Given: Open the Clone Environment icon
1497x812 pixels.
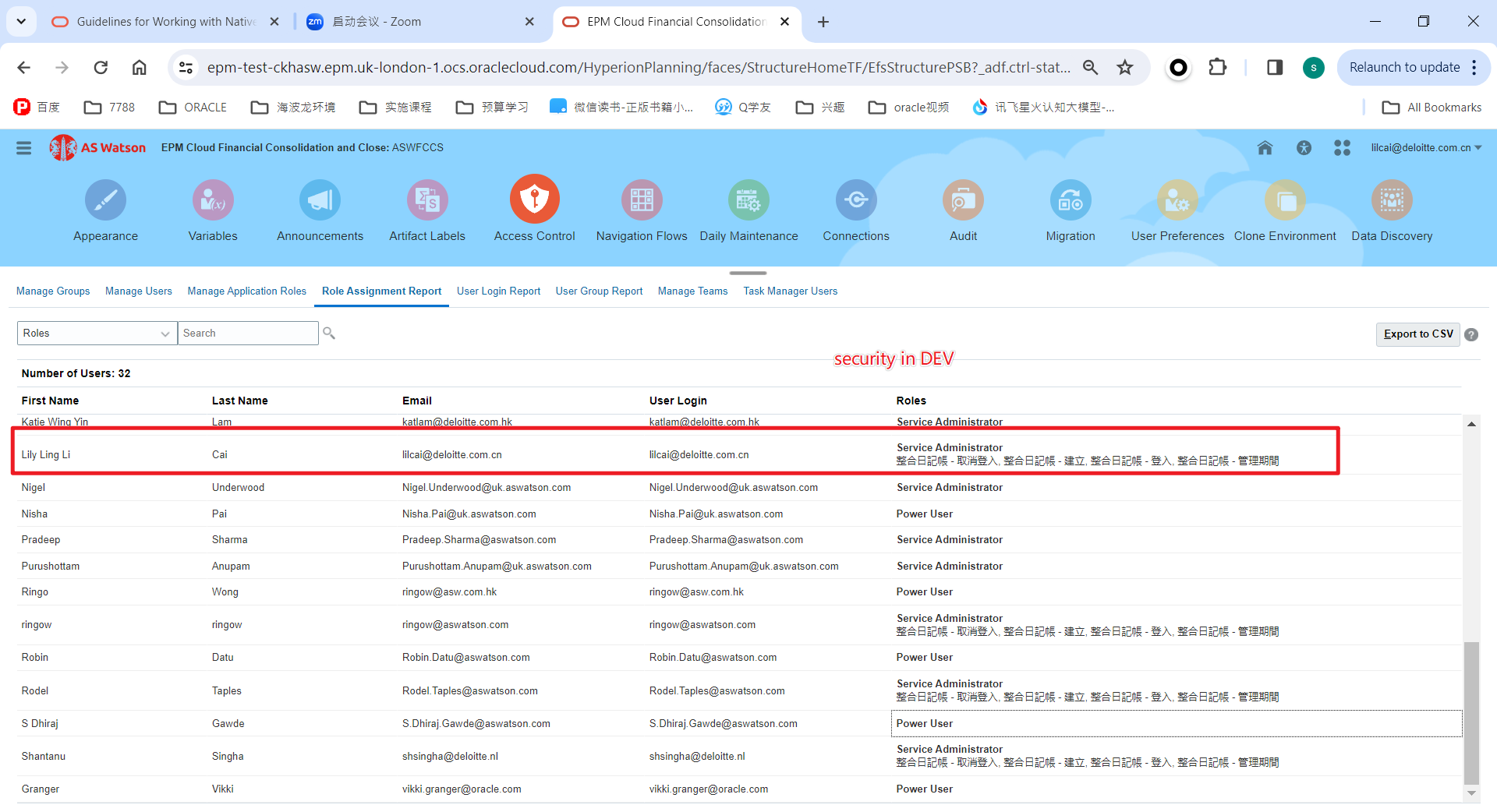Looking at the screenshot, I should 1285,200.
